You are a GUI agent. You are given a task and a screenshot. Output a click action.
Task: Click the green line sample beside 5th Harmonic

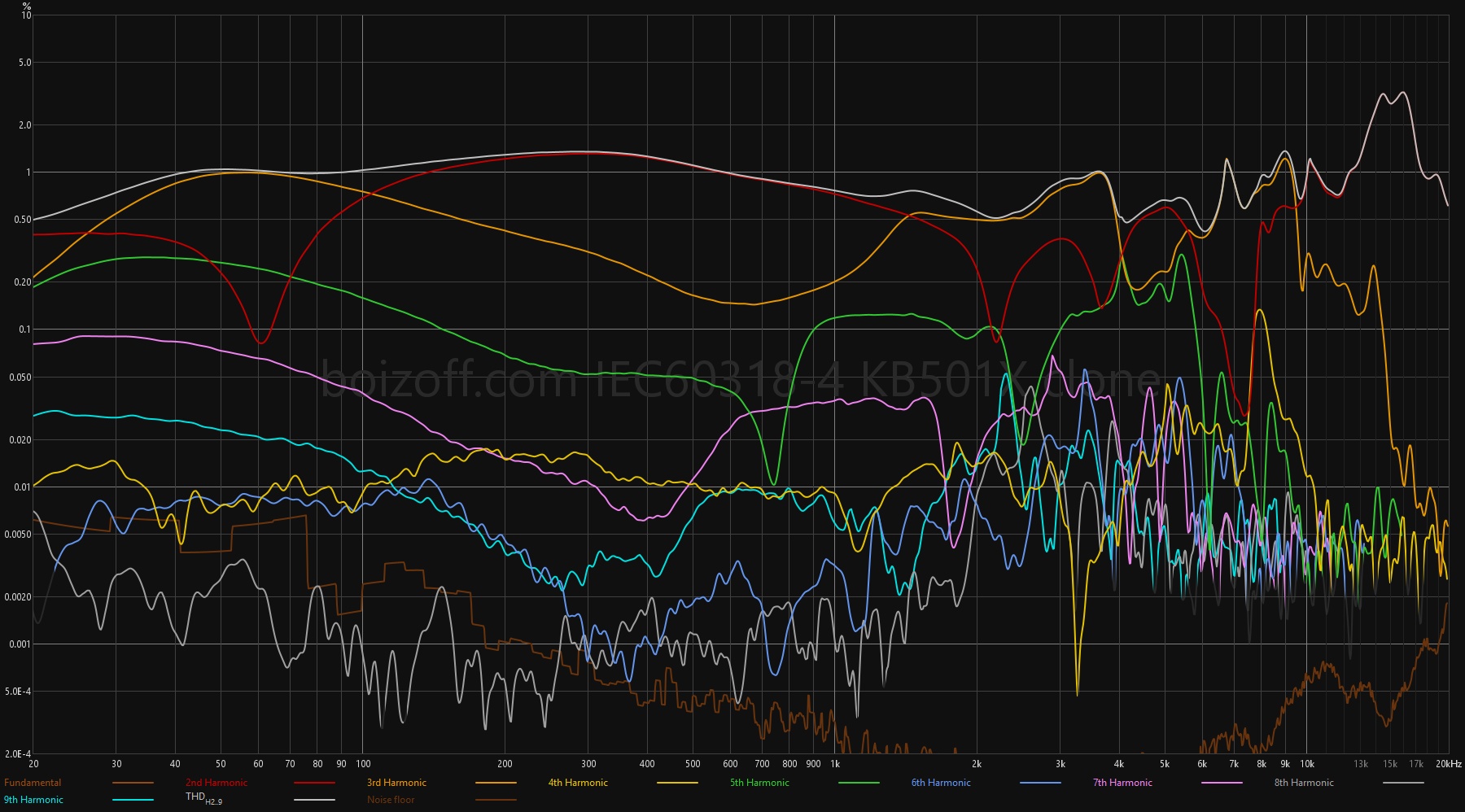(859, 783)
